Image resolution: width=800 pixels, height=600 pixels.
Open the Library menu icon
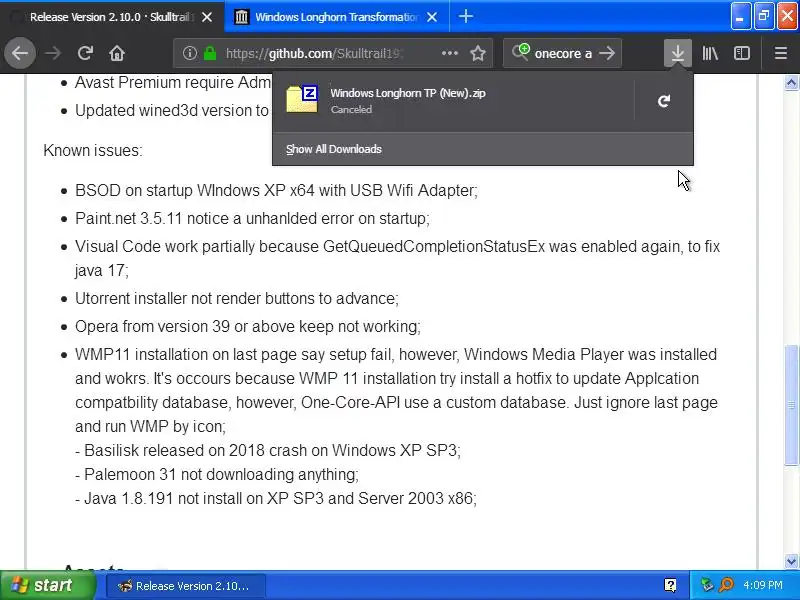710,53
